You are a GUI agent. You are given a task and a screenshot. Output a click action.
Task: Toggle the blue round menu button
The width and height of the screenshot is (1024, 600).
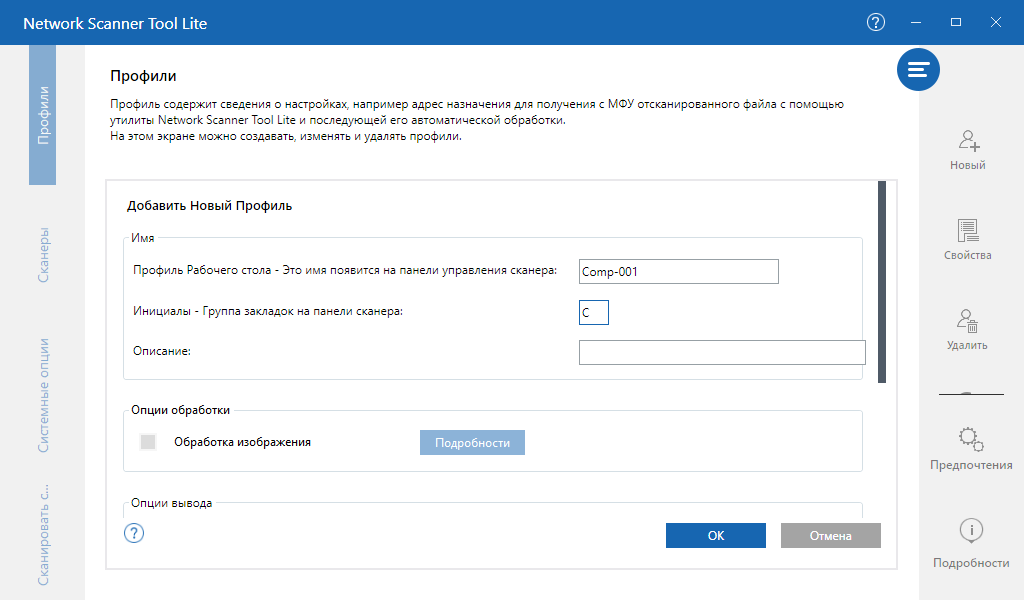(x=918, y=69)
